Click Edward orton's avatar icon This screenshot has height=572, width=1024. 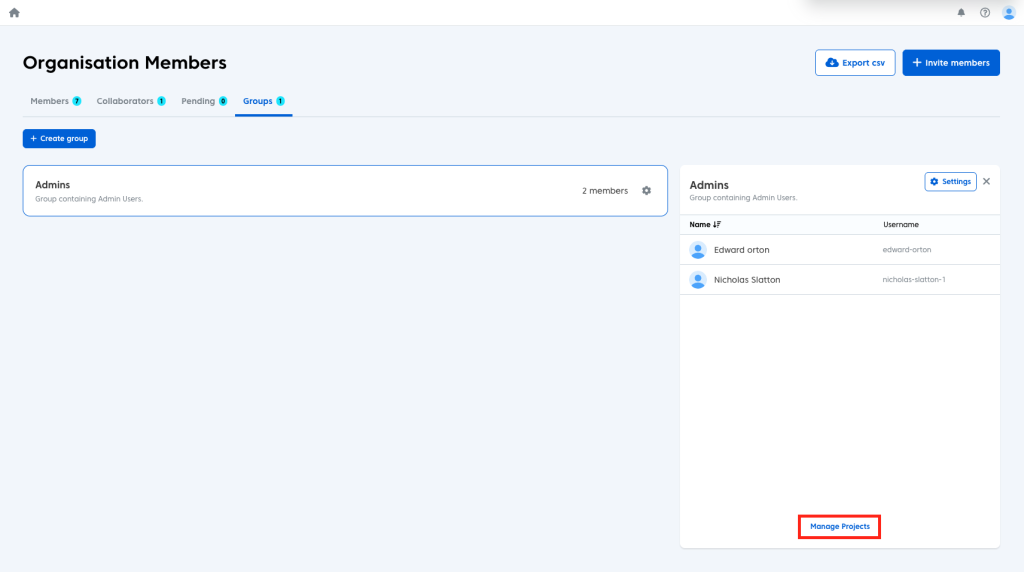pos(698,250)
